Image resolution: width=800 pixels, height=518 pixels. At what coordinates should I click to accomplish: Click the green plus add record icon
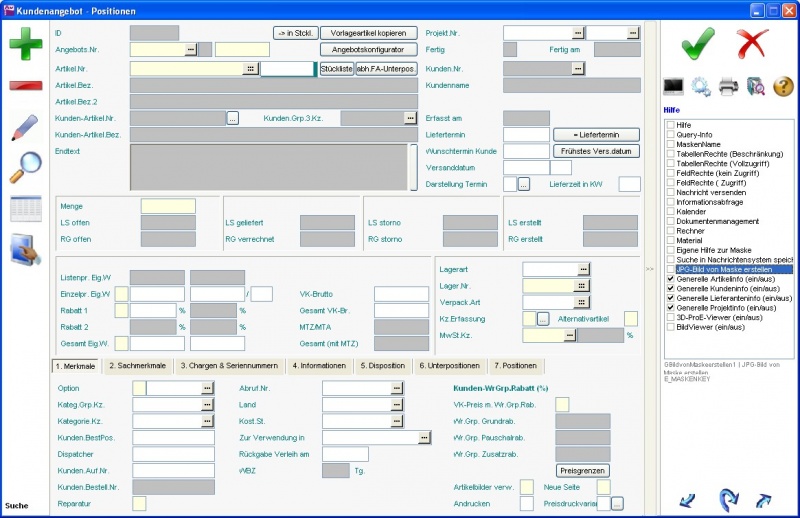(x=24, y=46)
